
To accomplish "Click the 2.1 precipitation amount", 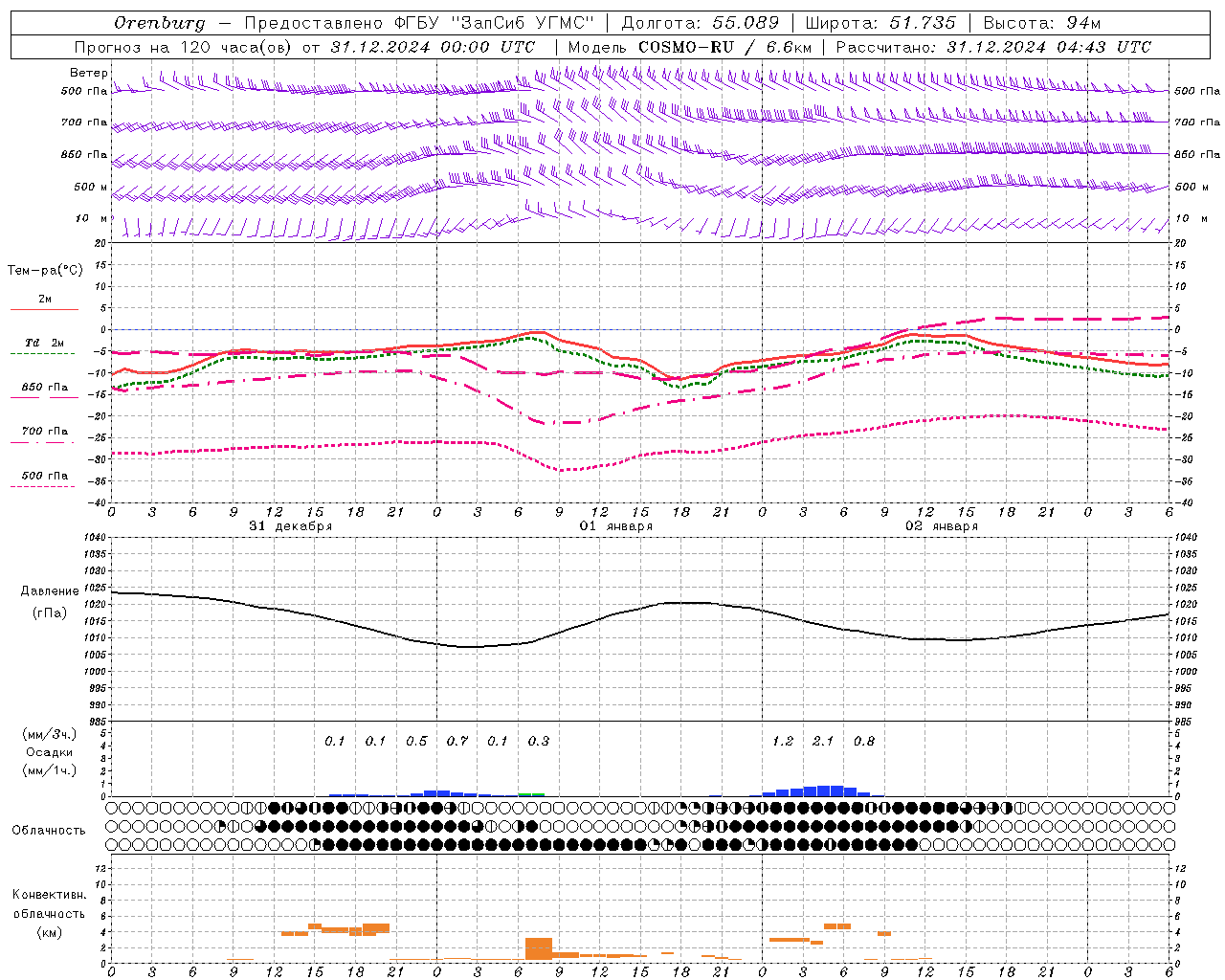I will (x=823, y=742).
